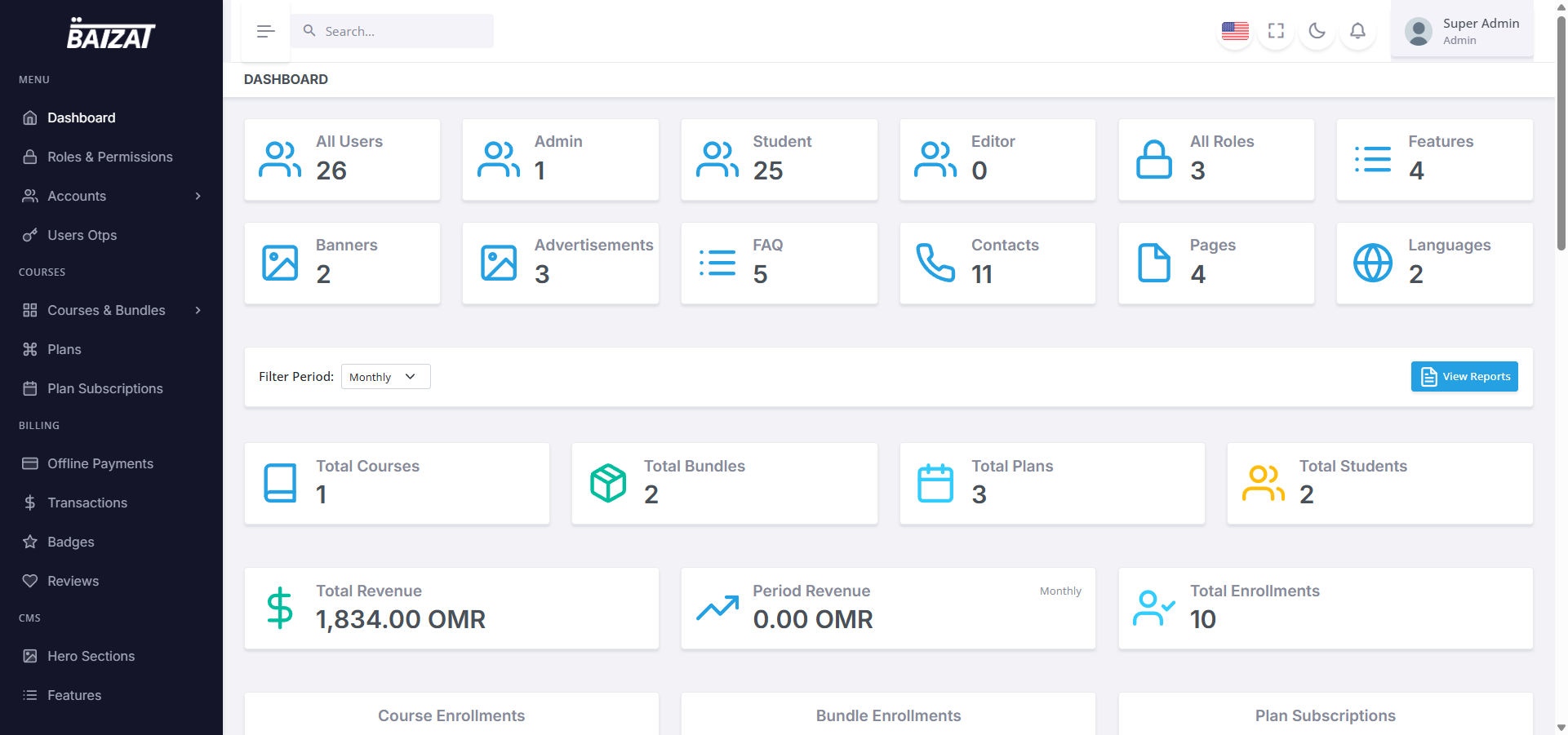Image resolution: width=1568 pixels, height=735 pixels.
Task: Click the Total Revenue dollar icon
Action: click(280, 609)
